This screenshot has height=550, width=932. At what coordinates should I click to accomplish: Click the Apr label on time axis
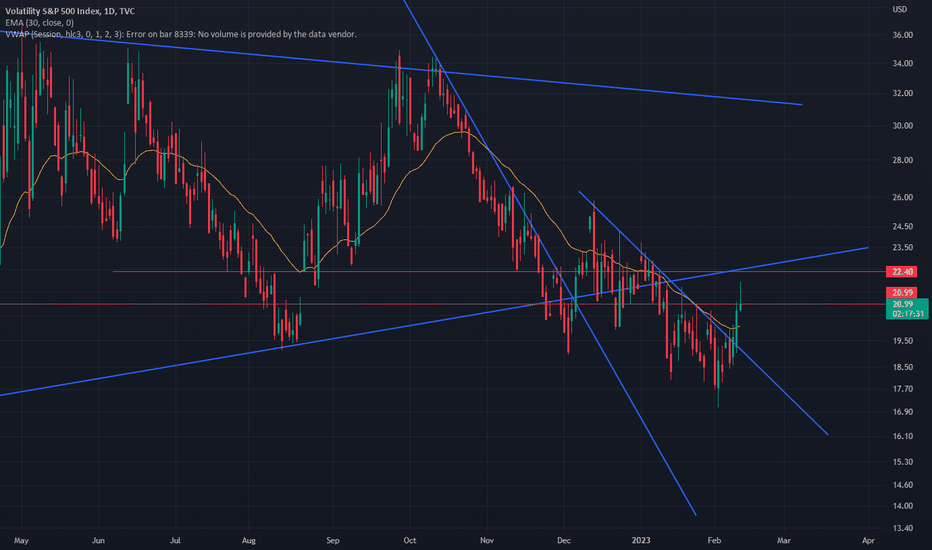[868, 540]
